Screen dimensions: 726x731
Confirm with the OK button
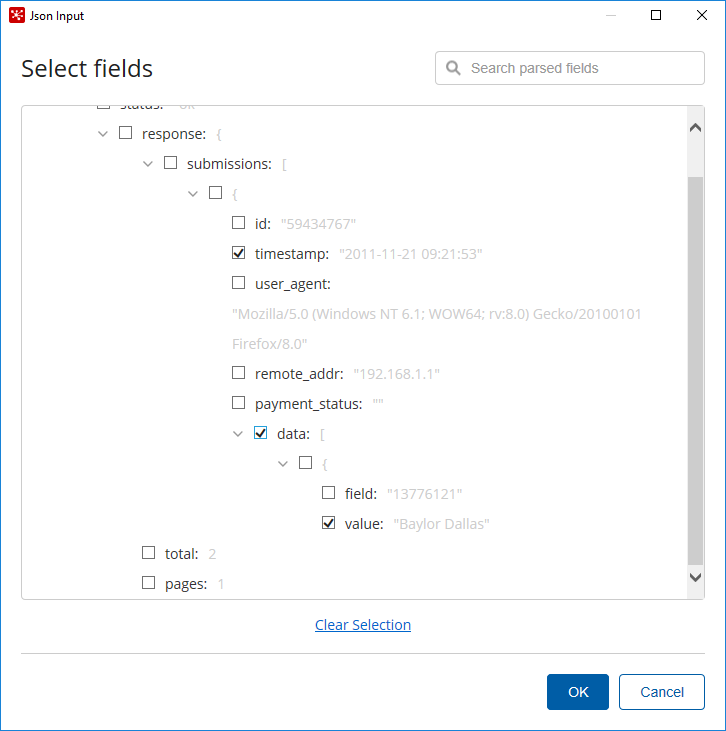578,692
